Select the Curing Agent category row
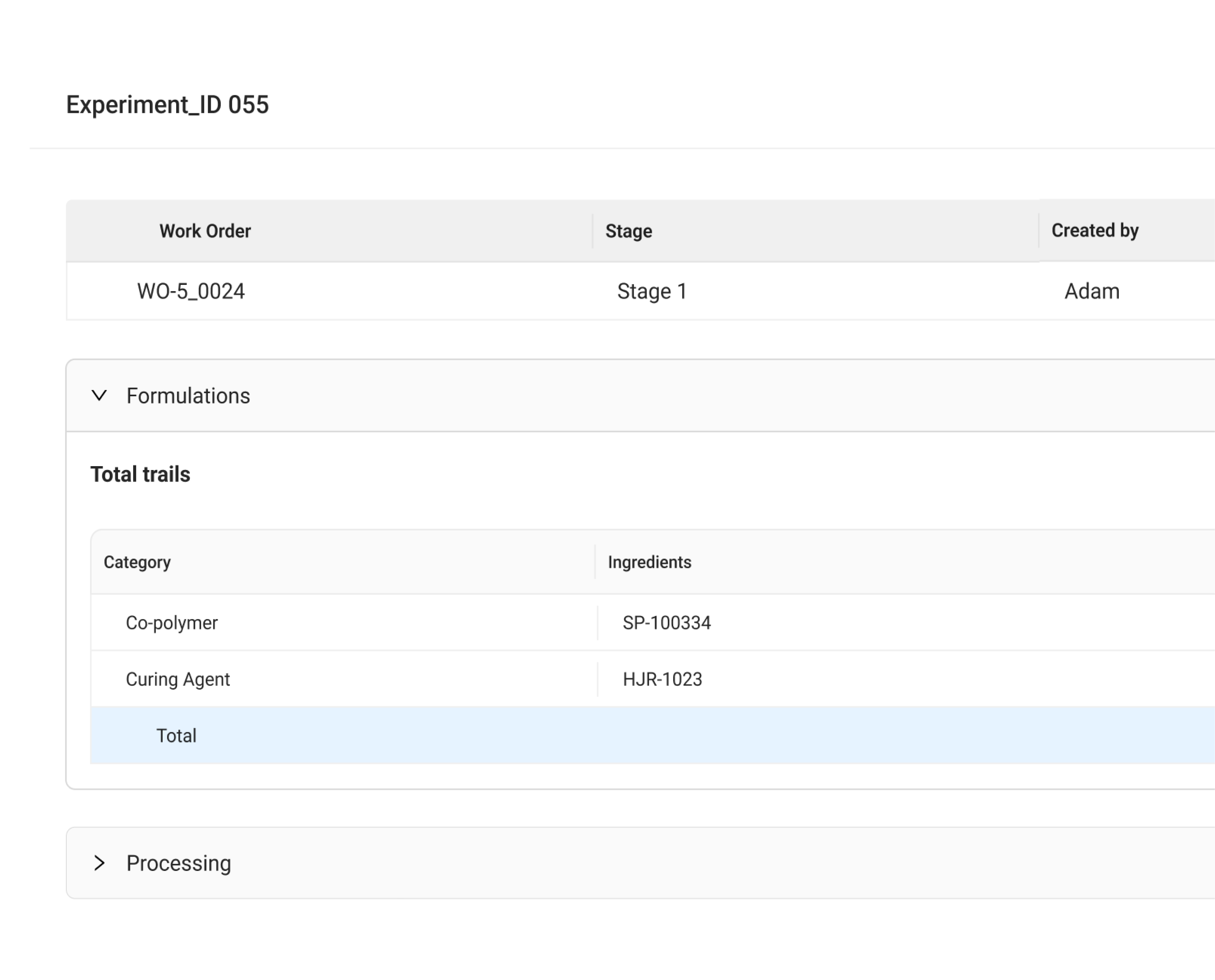This screenshot has width=1215, height=980. (x=178, y=679)
